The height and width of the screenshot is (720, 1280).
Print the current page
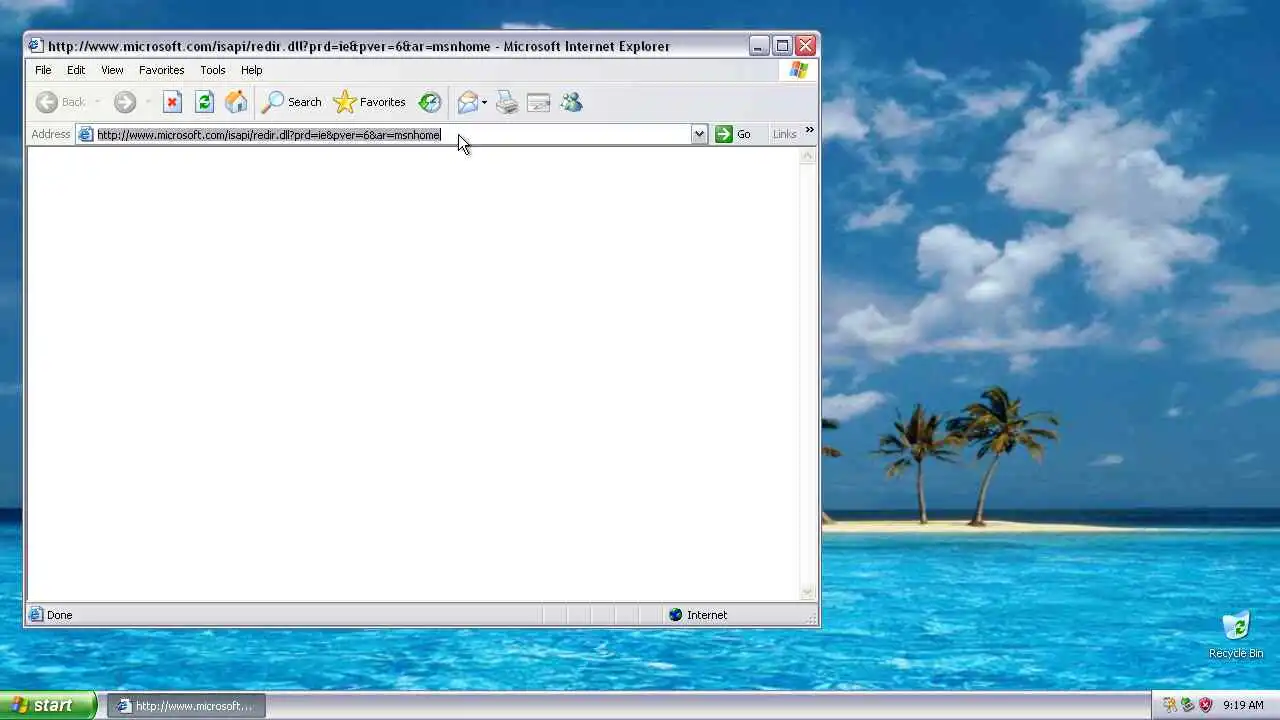tap(507, 102)
